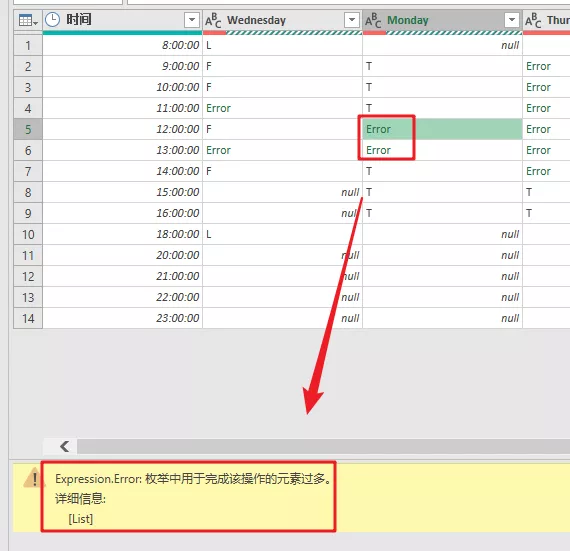Click the 12:00:00 time cell

pos(123,129)
